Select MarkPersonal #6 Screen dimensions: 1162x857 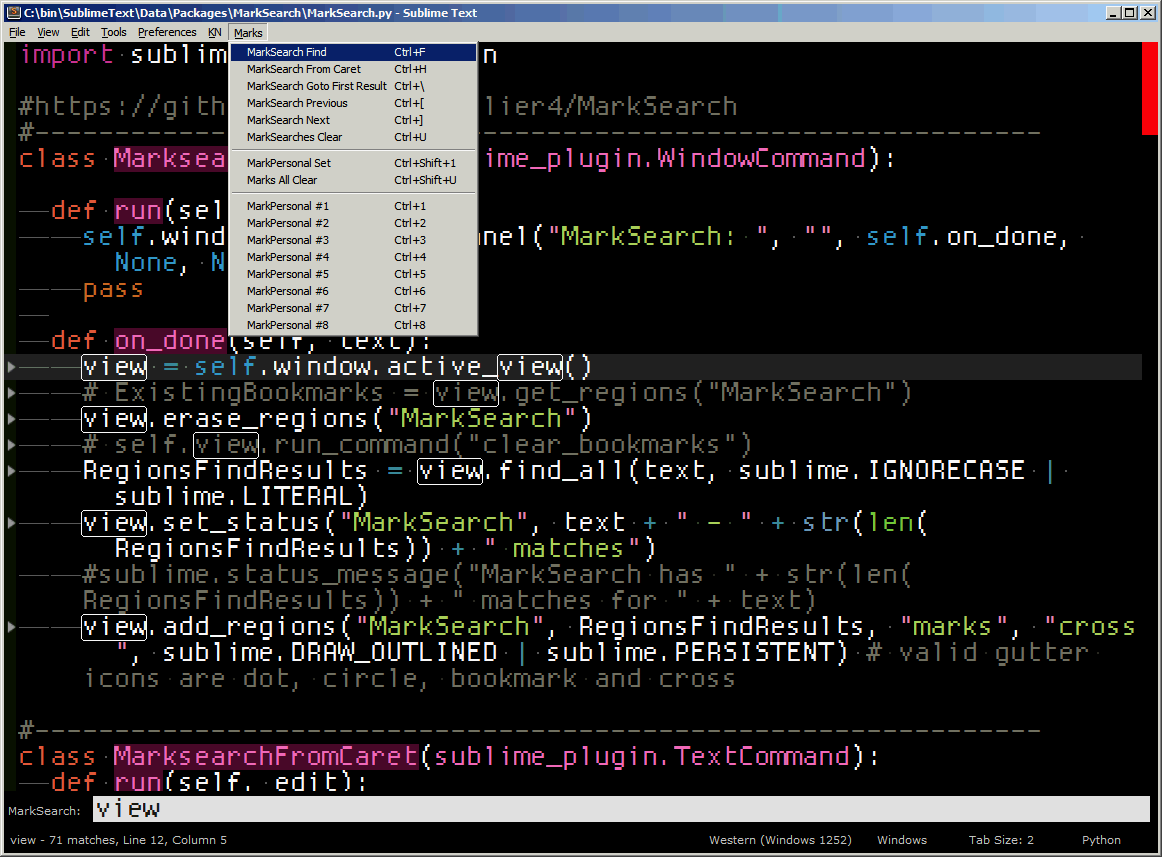pyautogui.click(x=353, y=291)
